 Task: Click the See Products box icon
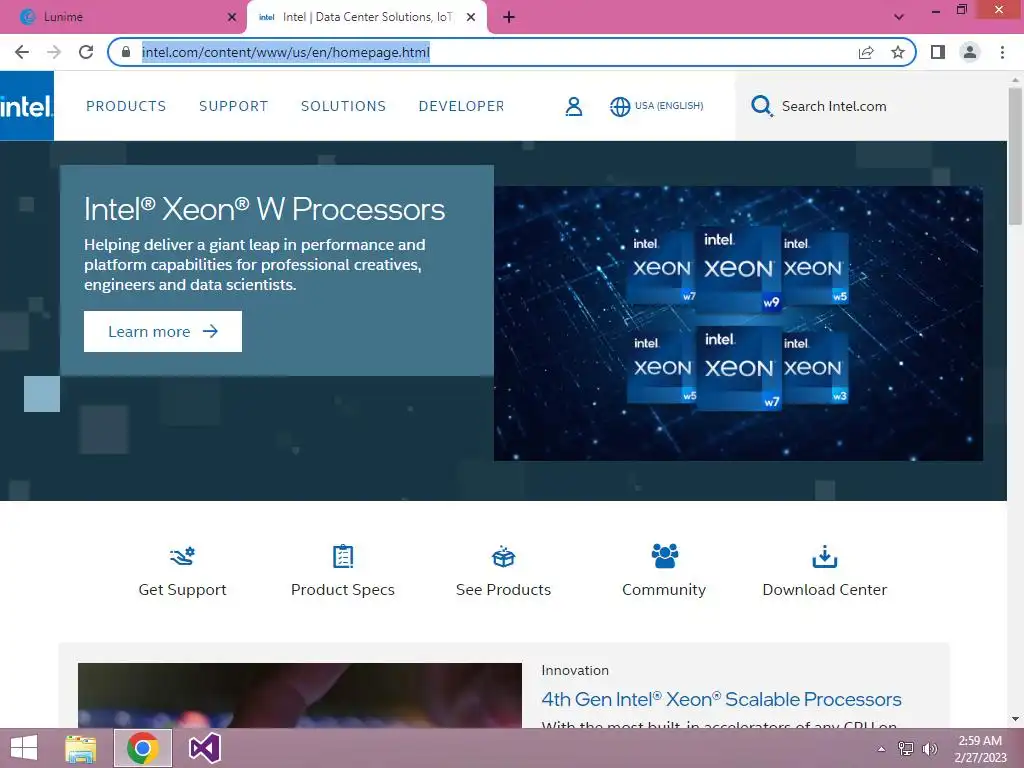tap(504, 556)
